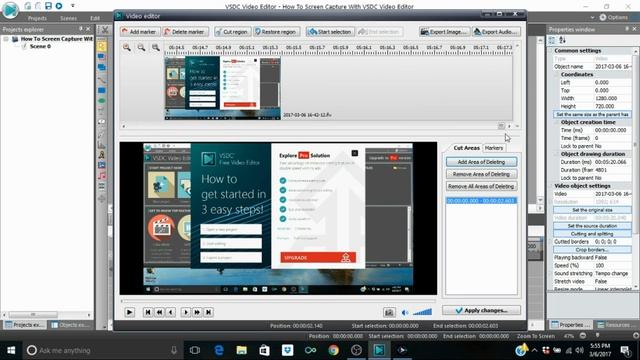Click the Speed (%) value 100
640x360 pixels.
pyautogui.click(x=612, y=265)
